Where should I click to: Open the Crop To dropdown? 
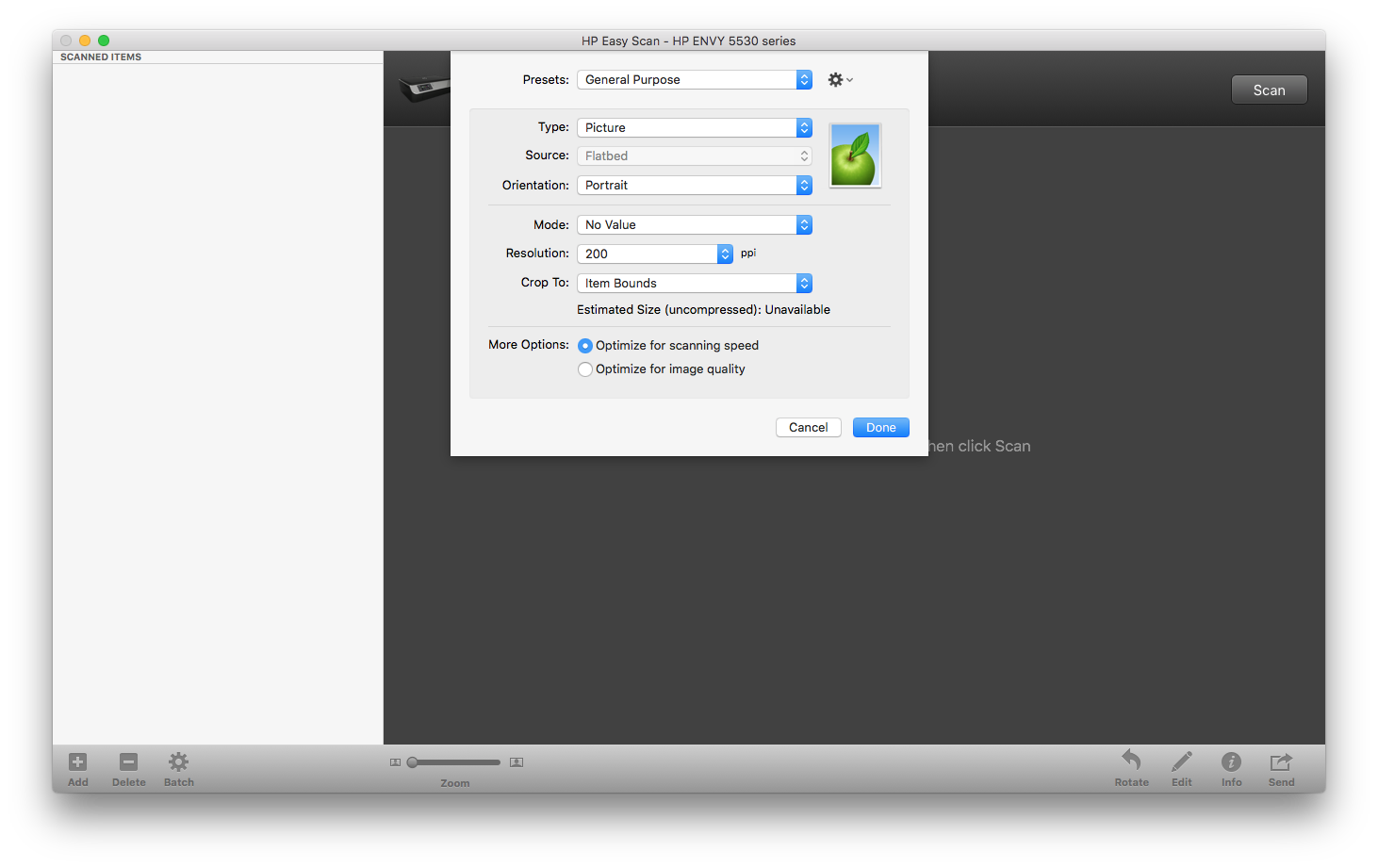click(695, 284)
